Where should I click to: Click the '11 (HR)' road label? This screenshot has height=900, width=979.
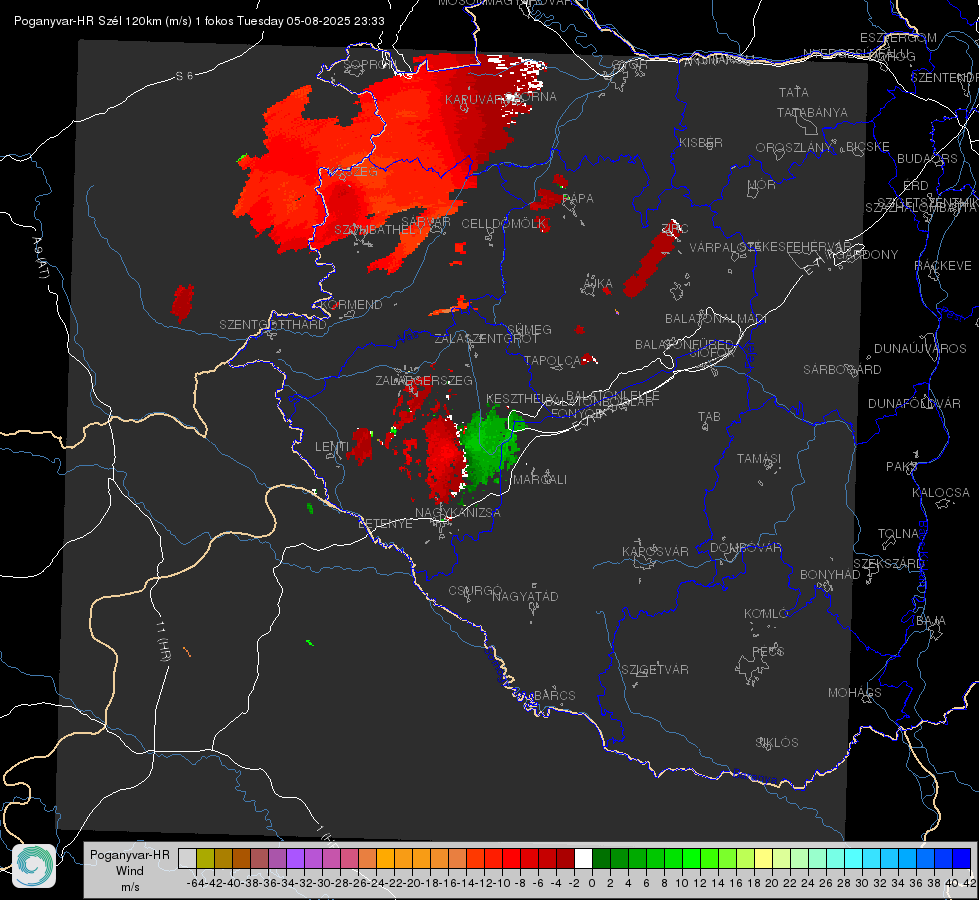click(163, 640)
